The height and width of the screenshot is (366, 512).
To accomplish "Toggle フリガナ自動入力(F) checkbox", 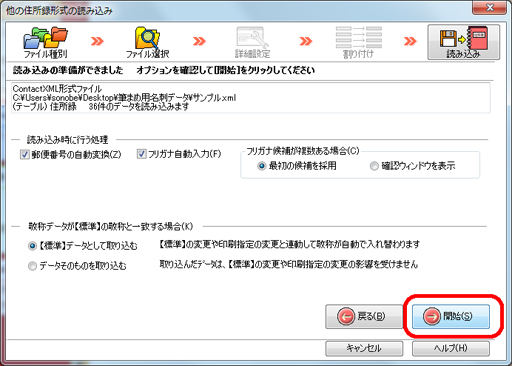I will tap(141, 154).
